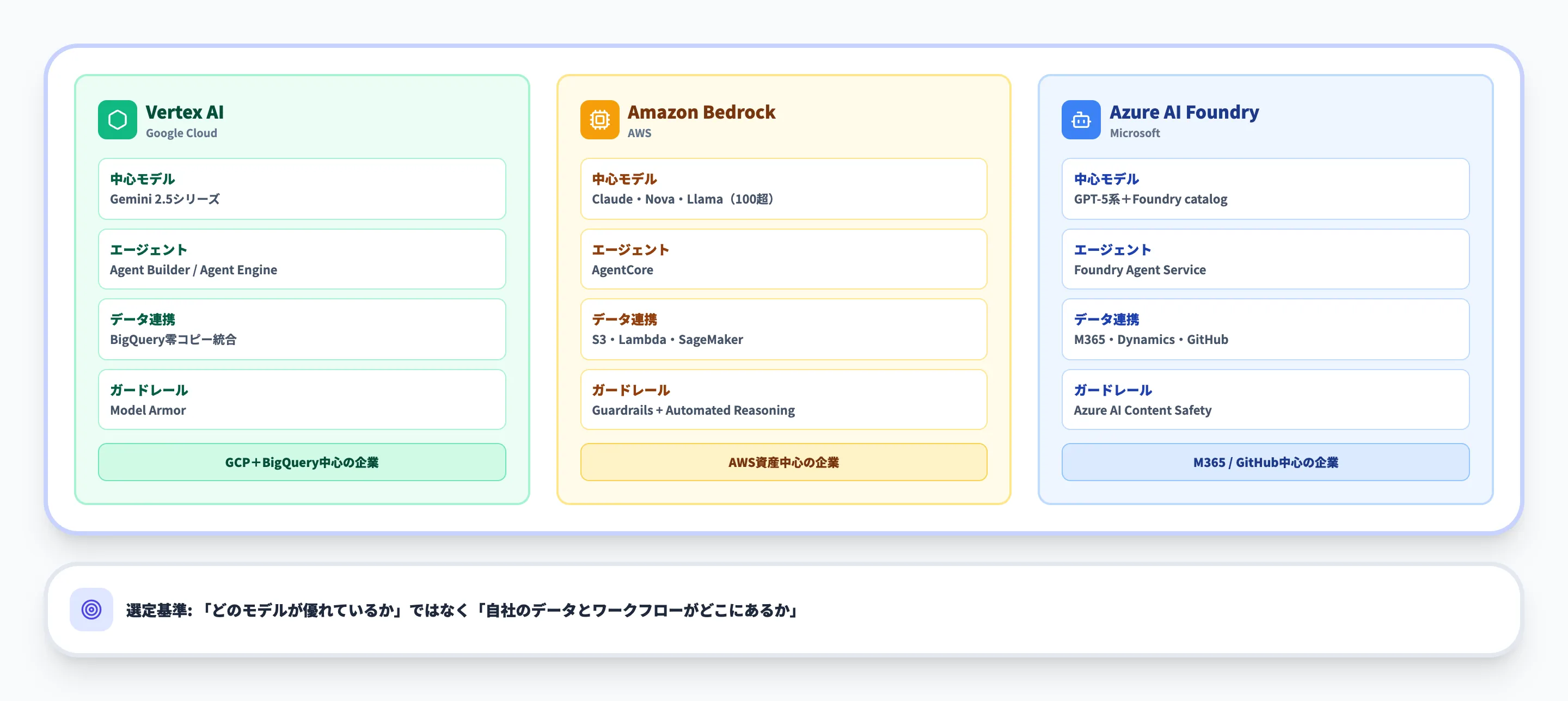The image size is (1568, 701).
Task: Click the purple target icon beside 選定基準
Action: pos(91,609)
